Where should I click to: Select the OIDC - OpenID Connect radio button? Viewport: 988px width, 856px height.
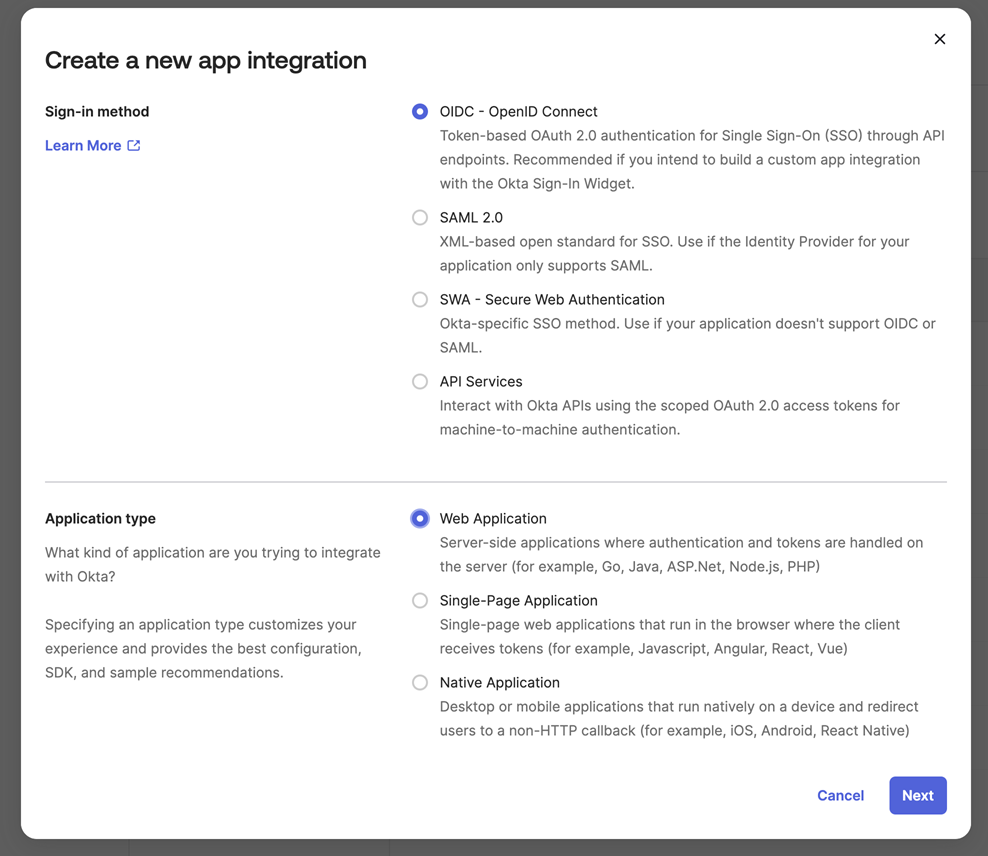point(420,112)
